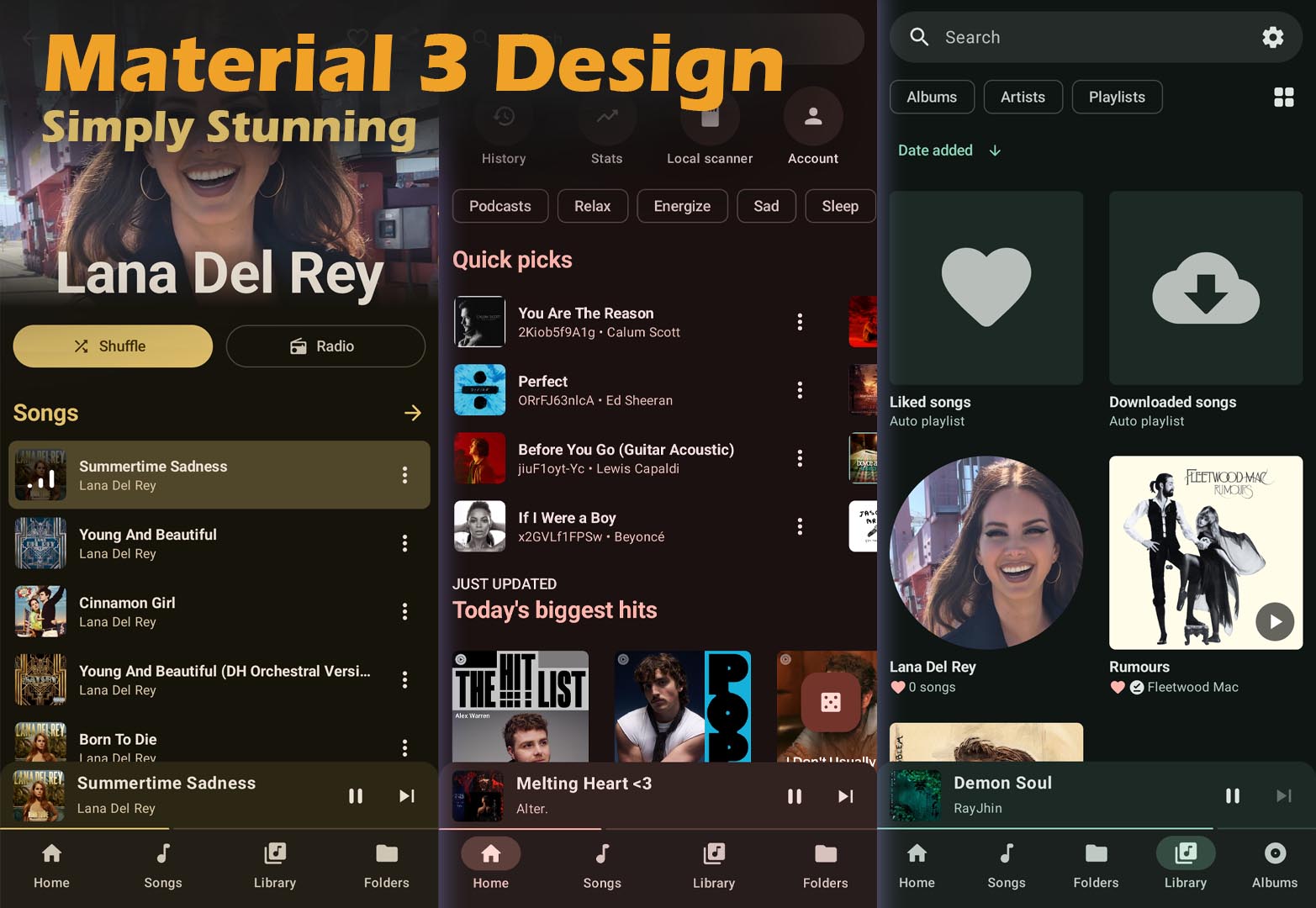This screenshot has height=908, width=1316.
Task: Toggle the Relax mood chip
Action: tap(592, 206)
